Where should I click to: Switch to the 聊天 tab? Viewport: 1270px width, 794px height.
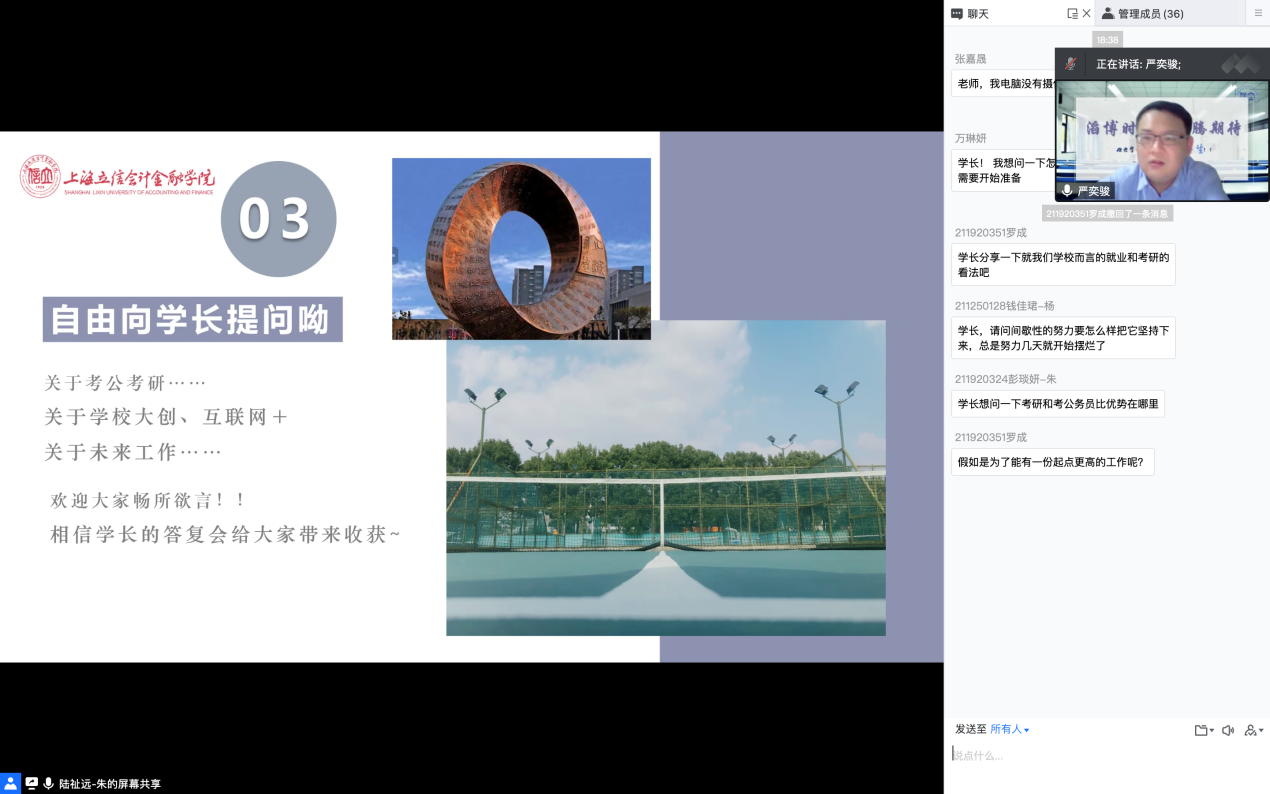970,13
